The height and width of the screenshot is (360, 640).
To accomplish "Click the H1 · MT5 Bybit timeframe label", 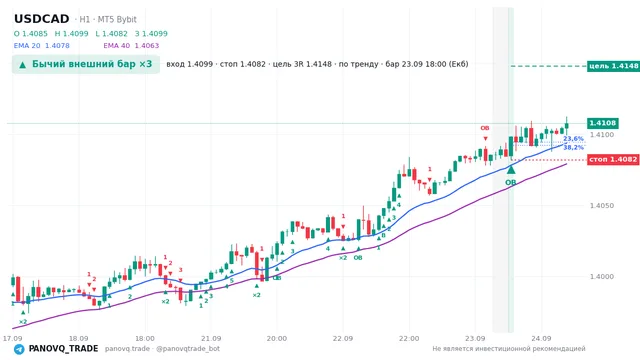I will [108, 20].
